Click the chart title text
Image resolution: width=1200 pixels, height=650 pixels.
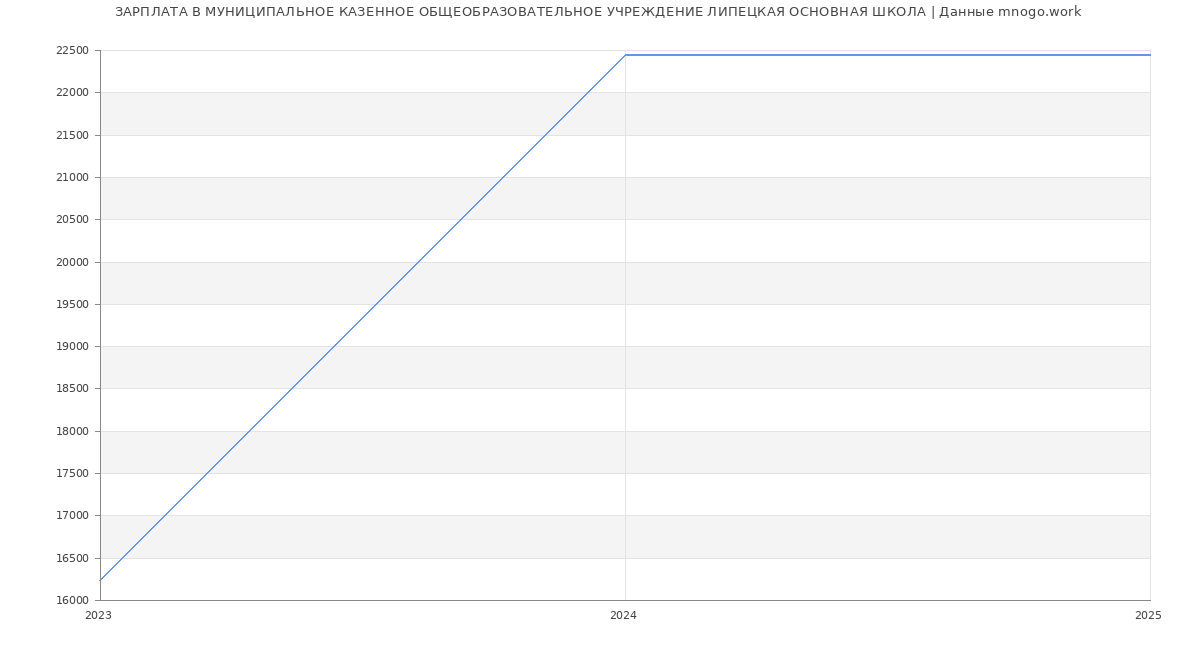[598, 12]
